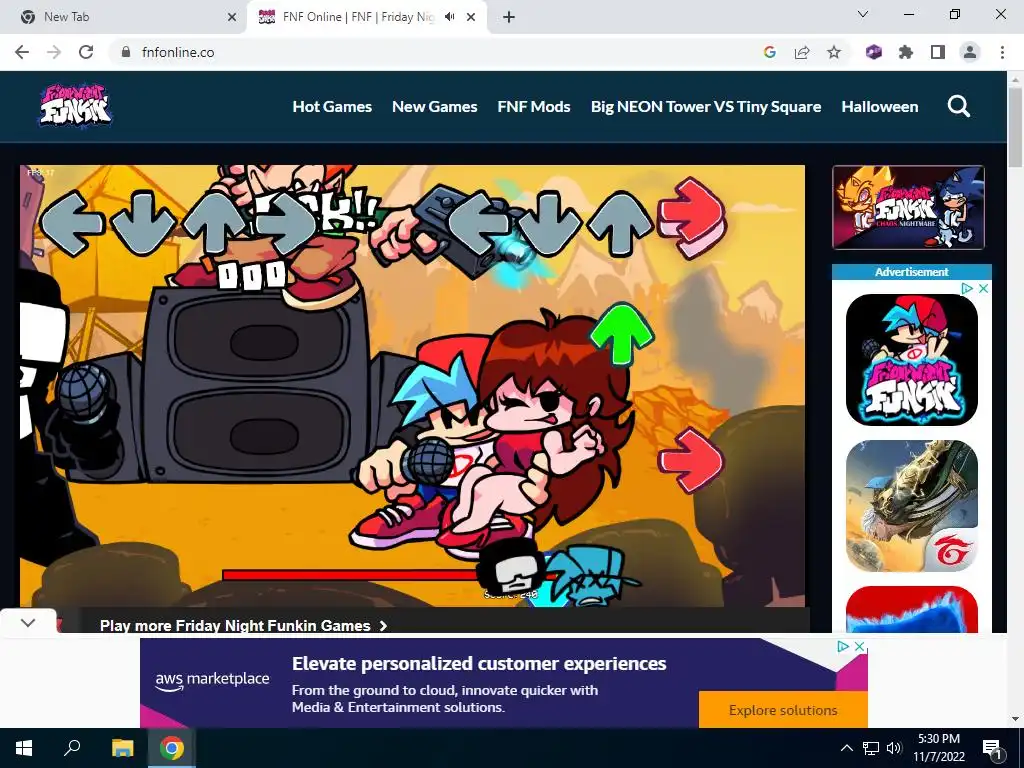Click the tab search chevron in title bar
Image resolution: width=1024 pixels, height=768 pixels.
(x=863, y=14)
